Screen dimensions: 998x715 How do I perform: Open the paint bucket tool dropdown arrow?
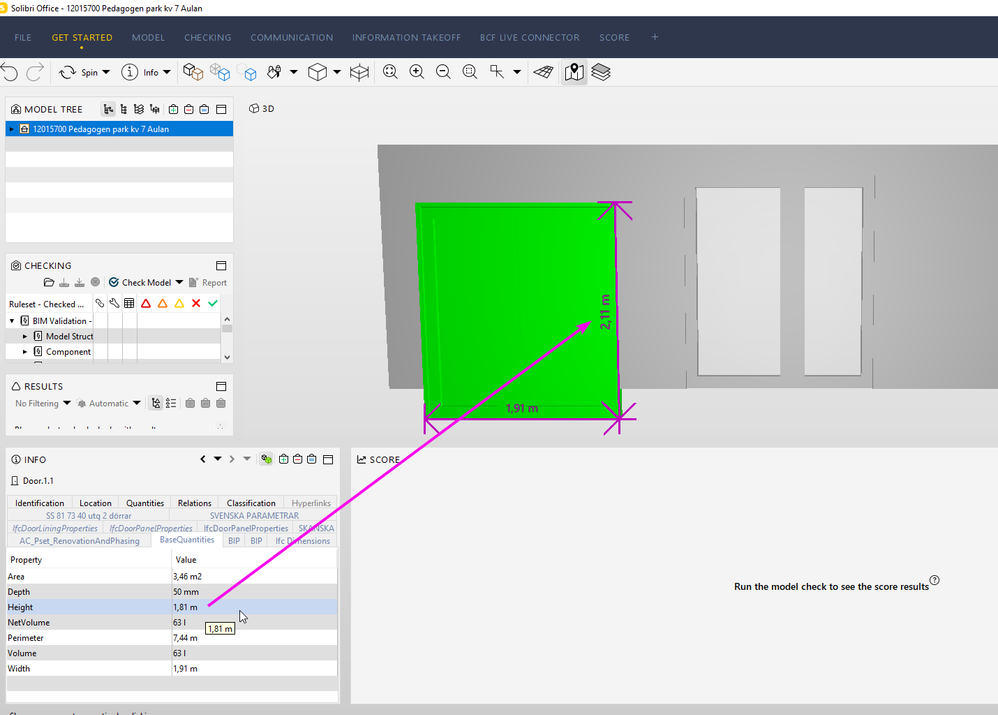click(293, 72)
